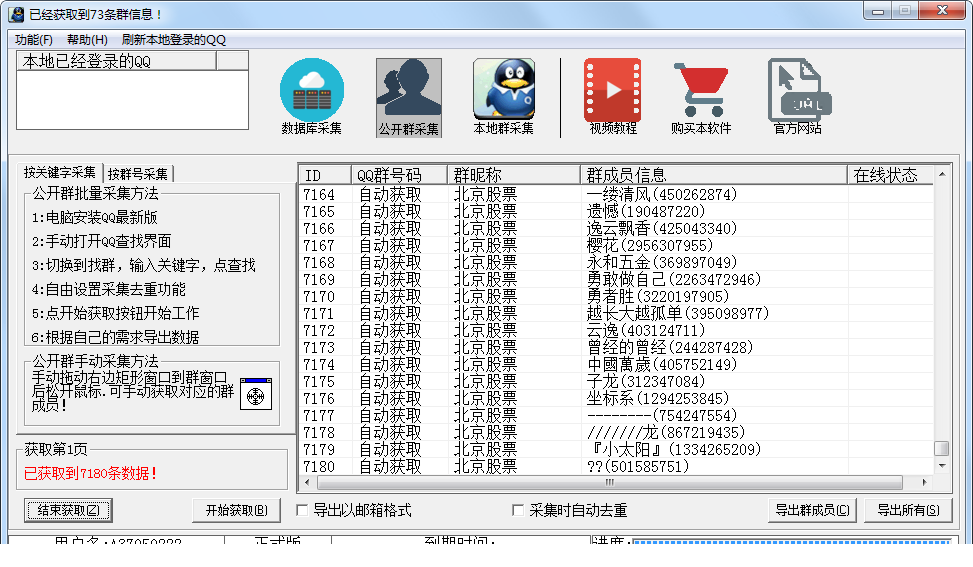This screenshot has width=973, height=567.
Task: Open the 功能(F) menu
Action: 34,40
